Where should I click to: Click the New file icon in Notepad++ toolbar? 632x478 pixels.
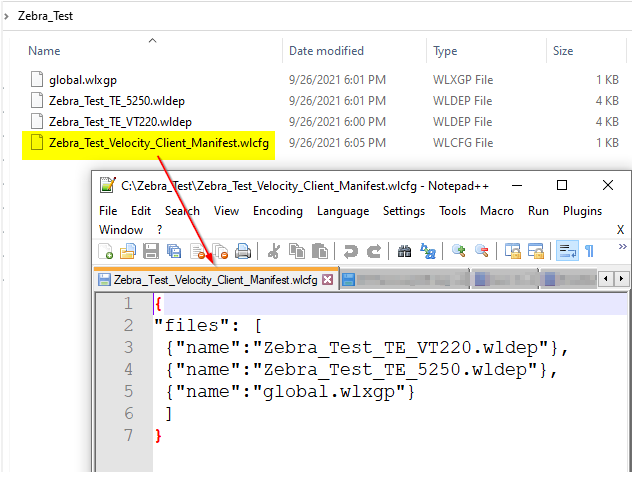pos(106,251)
